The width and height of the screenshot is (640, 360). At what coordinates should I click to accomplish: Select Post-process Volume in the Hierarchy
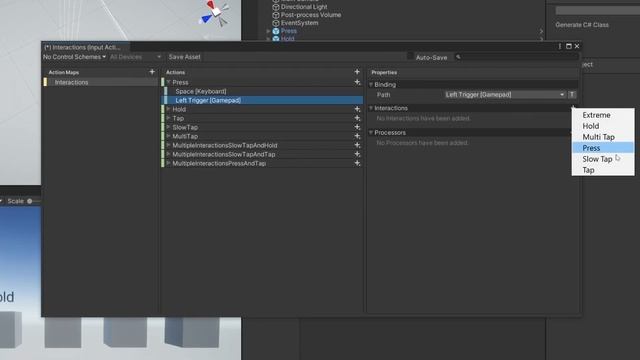(x=311, y=15)
